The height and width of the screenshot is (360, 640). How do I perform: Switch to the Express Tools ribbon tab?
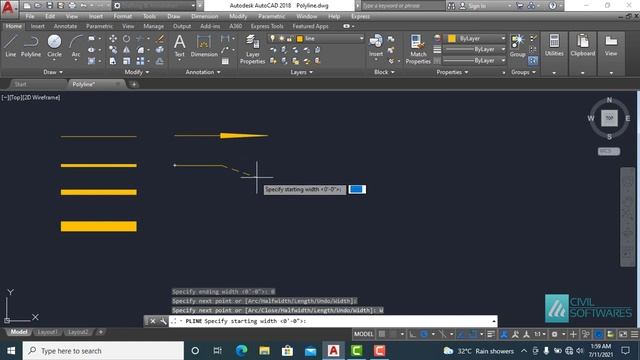point(267,26)
